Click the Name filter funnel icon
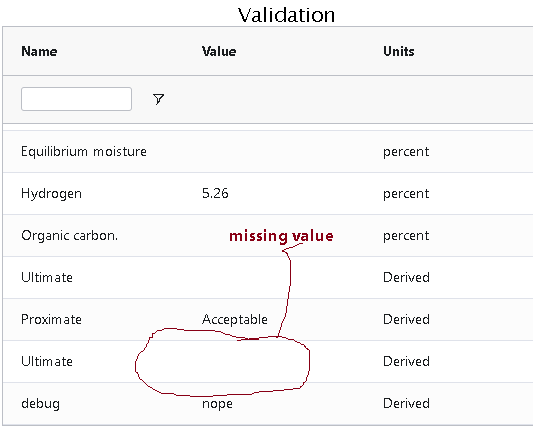The height and width of the screenshot is (439, 534). click(158, 99)
